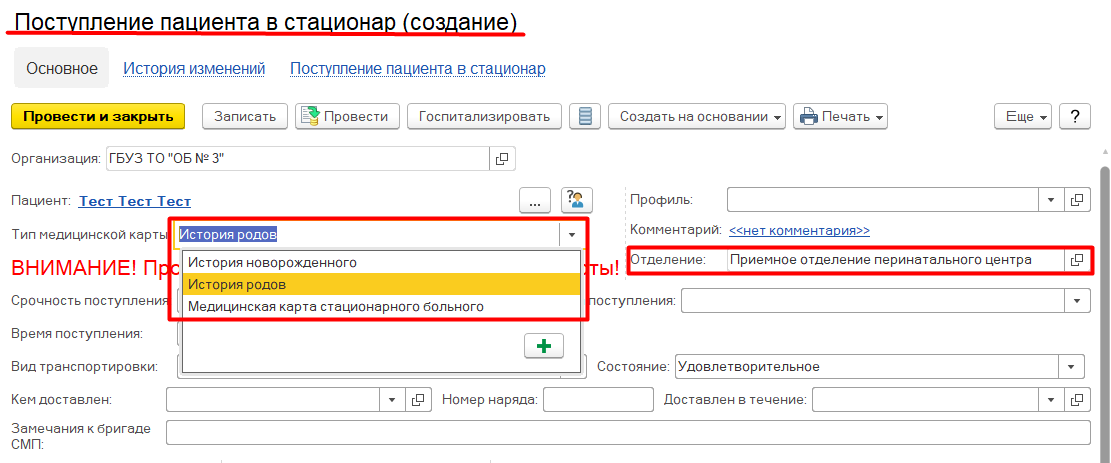The height and width of the screenshot is (463, 1111).
Task: Open the Создать на основании dropdown
Action: [x=699, y=116]
